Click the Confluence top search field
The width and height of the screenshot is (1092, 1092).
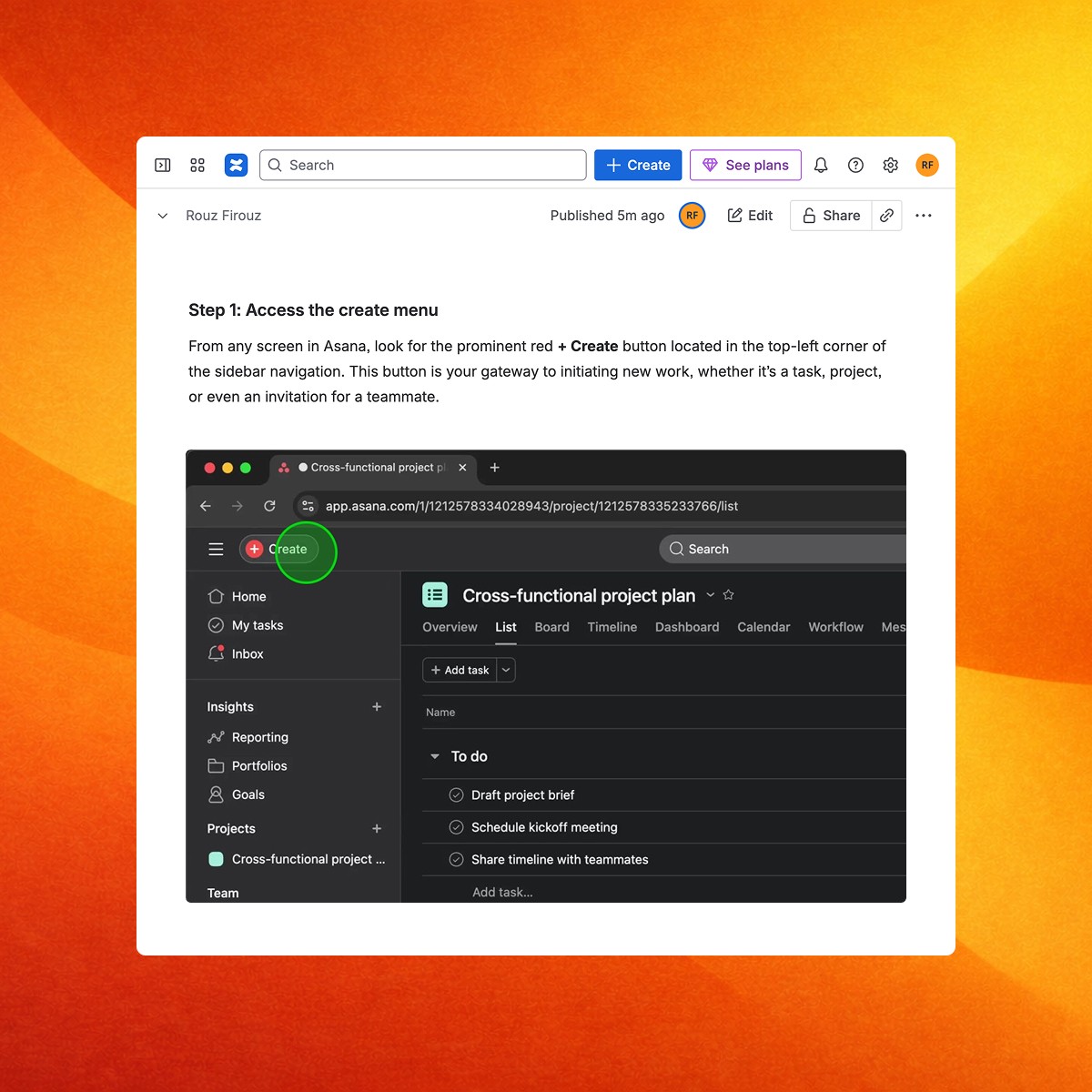pyautogui.click(x=423, y=165)
